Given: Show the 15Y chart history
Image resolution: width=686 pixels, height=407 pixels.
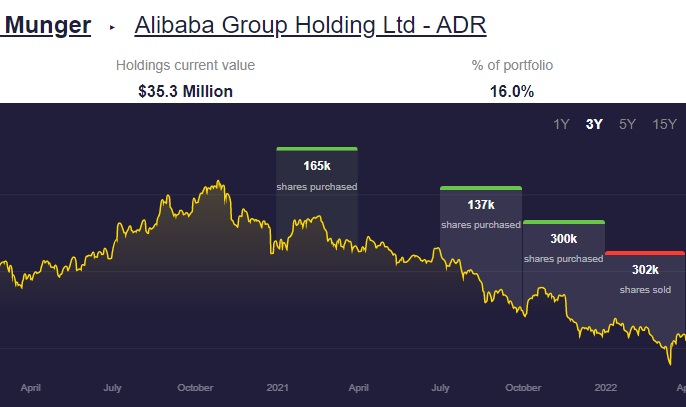Looking at the screenshot, I should [x=664, y=125].
